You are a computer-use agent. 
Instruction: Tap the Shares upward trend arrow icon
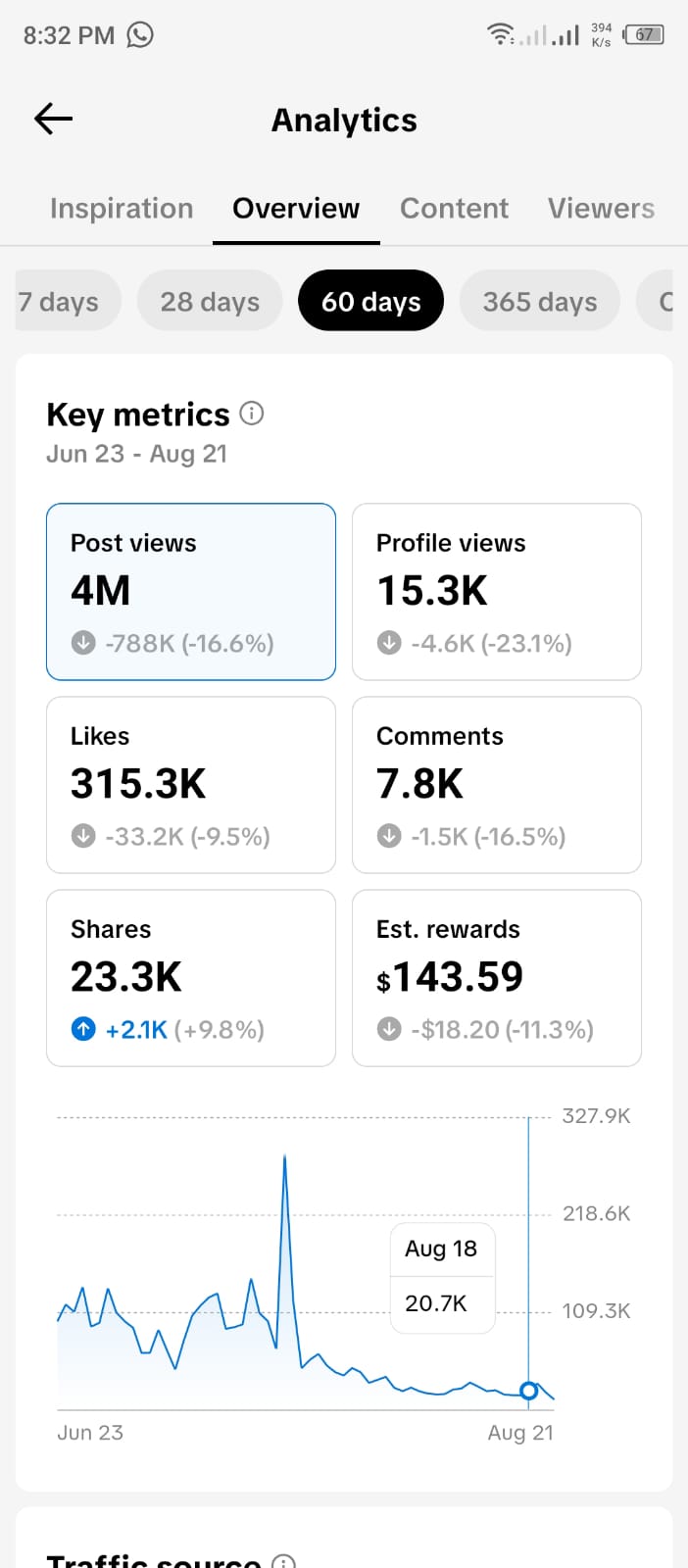(x=83, y=1029)
